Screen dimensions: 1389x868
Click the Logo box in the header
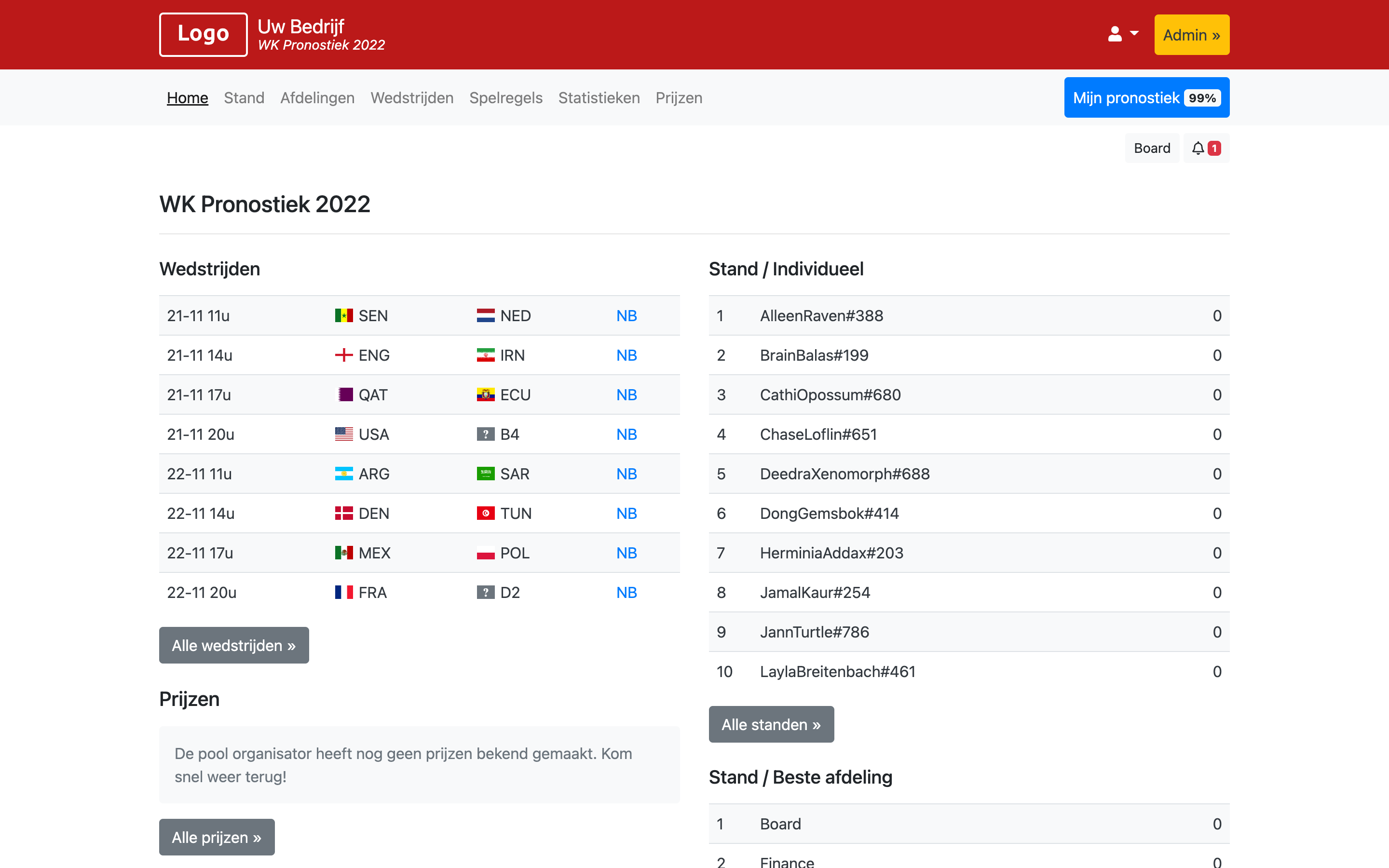click(x=203, y=34)
